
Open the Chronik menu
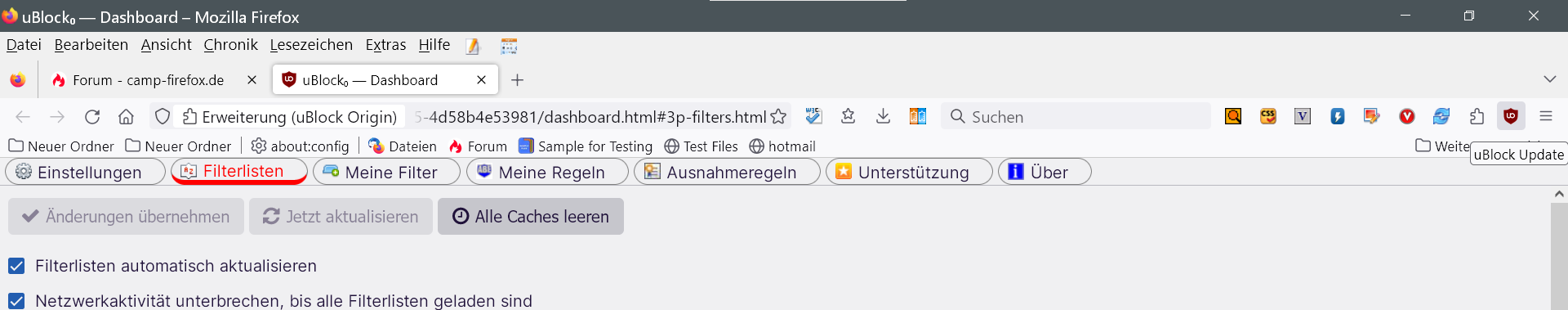click(x=230, y=45)
